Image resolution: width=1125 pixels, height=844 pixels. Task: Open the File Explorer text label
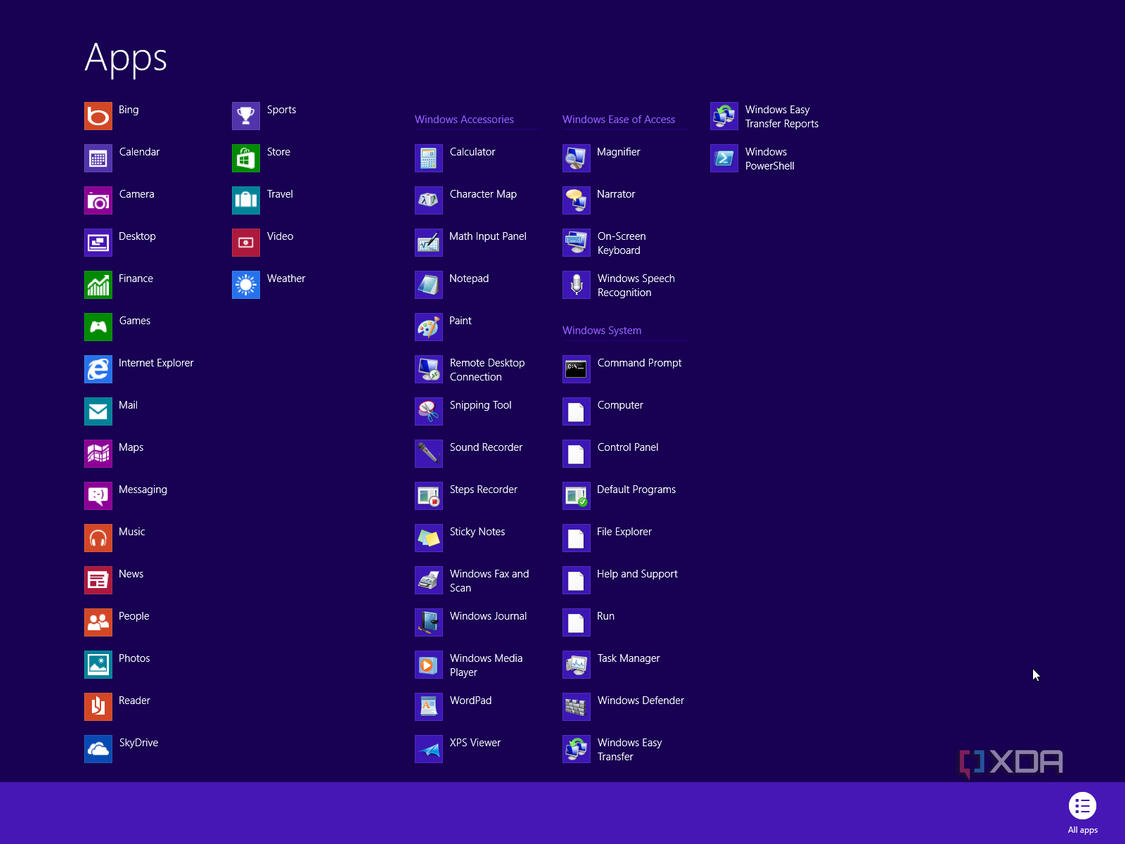[624, 532]
